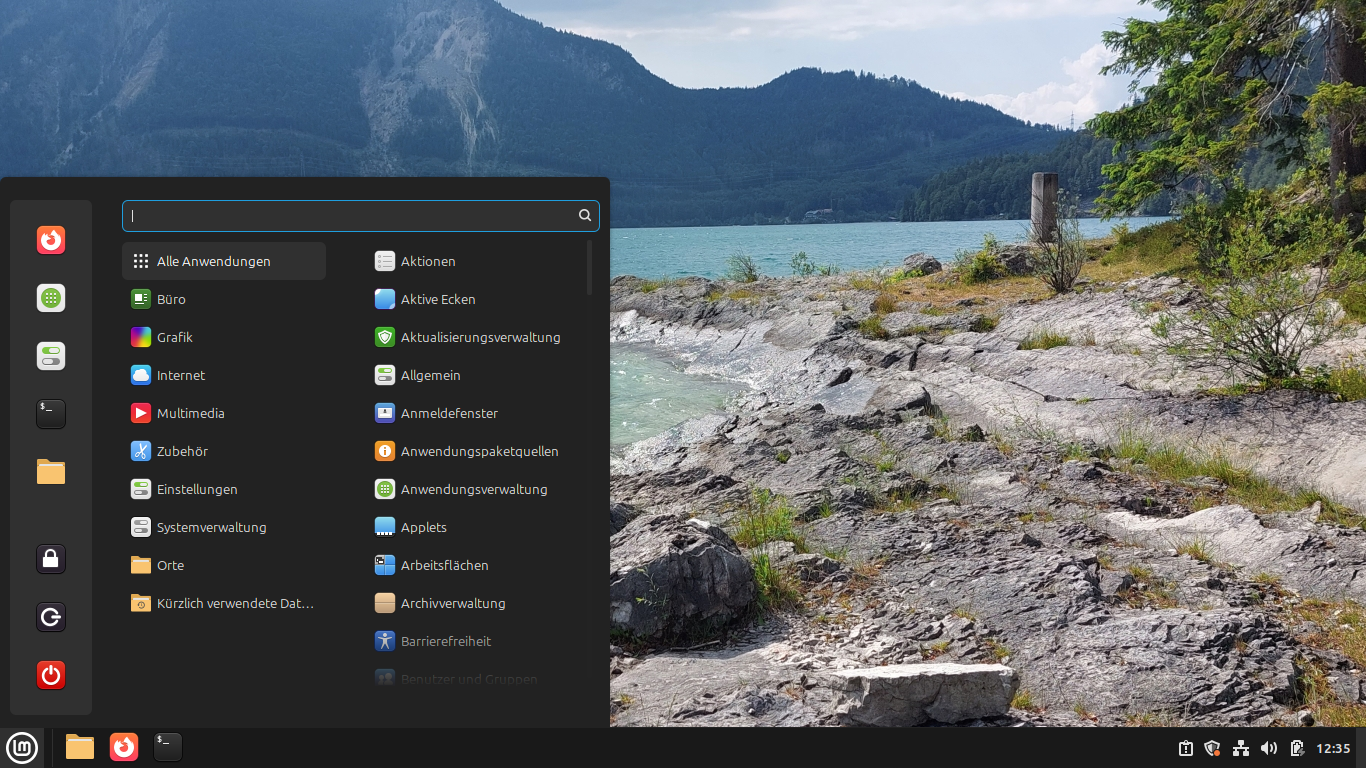Launch Anwendungsverwaltung

(x=475, y=489)
